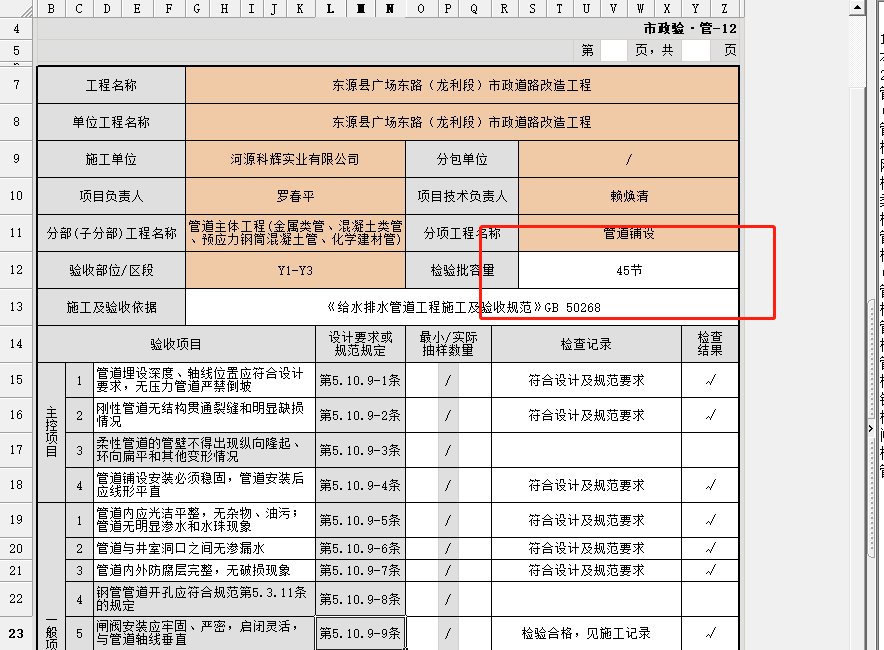Select the empty inspection record cell row 17
Screen dimensions: 884x650
pyautogui.click(x=586, y=450)
